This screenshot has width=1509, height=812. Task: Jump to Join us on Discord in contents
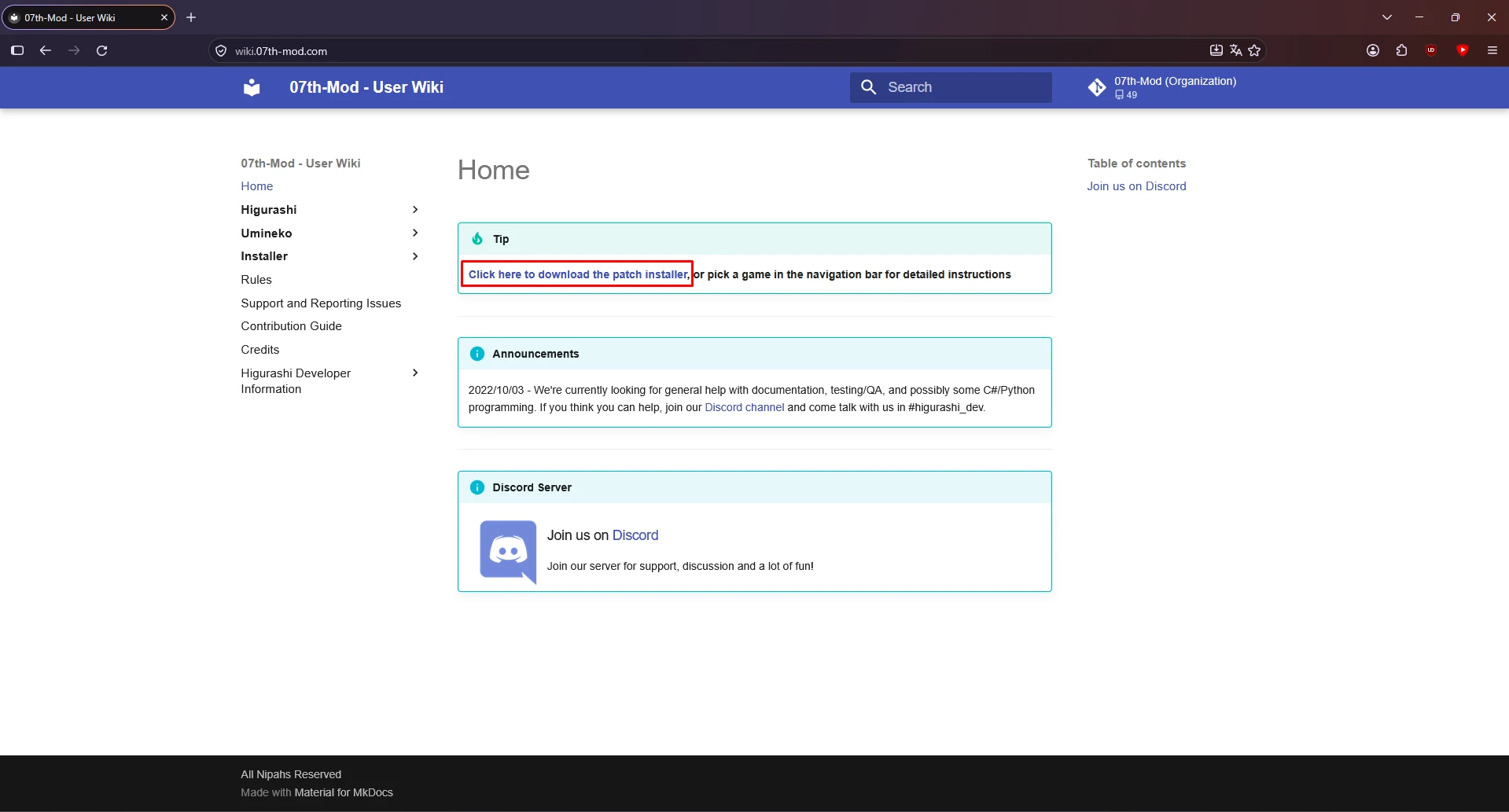pyautogui.click(x=1136, y=186)
